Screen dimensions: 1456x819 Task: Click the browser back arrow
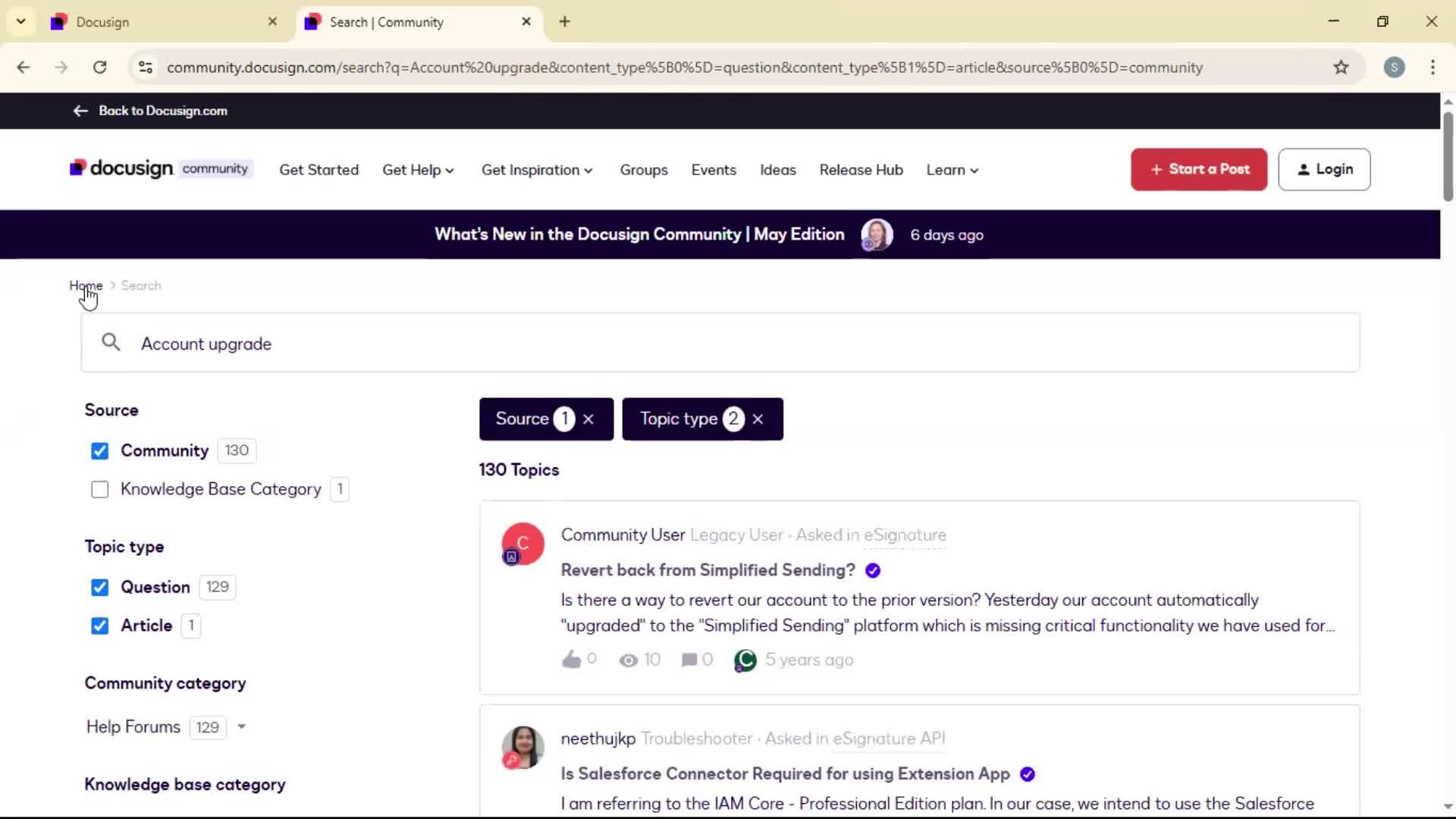point(24,67)
